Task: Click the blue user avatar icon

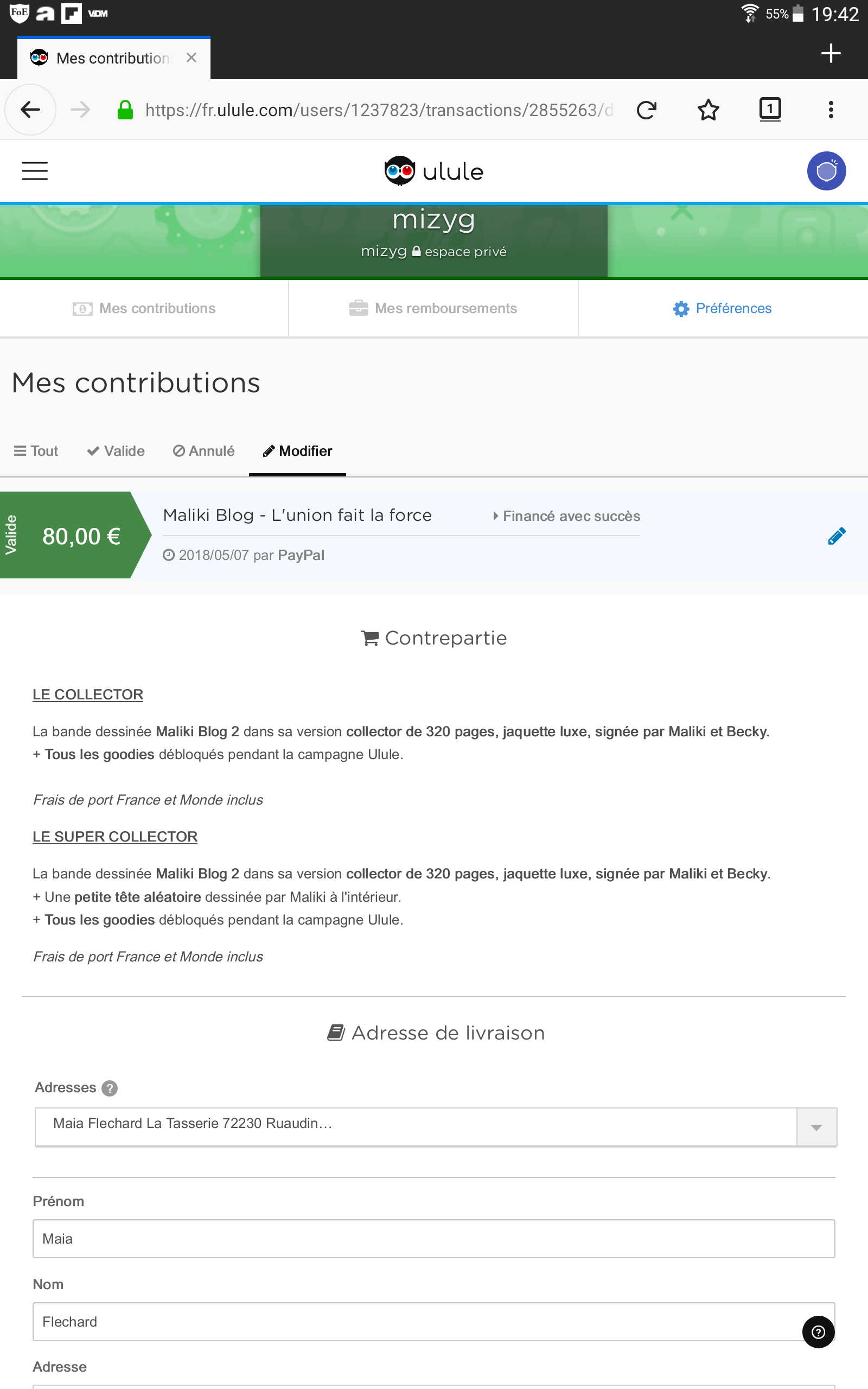Action: point(826,171)
